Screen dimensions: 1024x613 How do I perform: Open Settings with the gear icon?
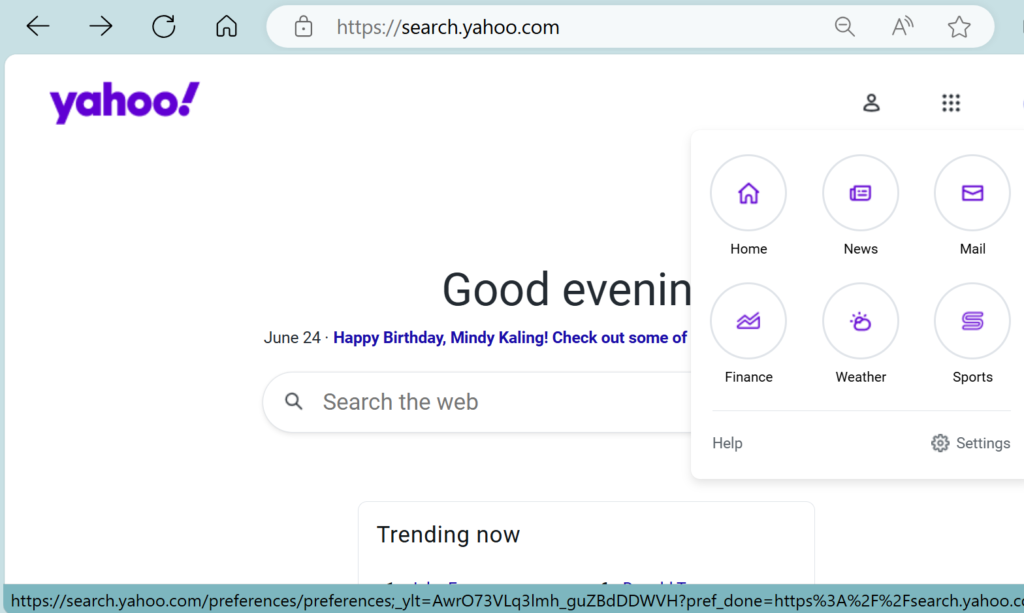(970, 443)
